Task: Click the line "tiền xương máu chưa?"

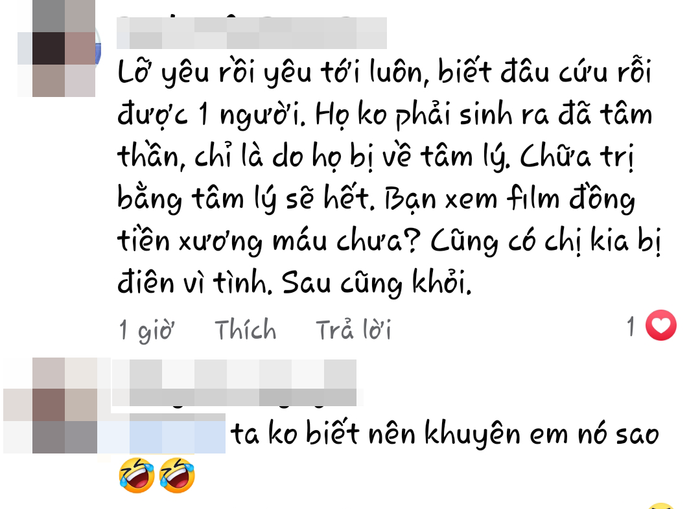Action: pyautogui.click(x=269, y=241)
